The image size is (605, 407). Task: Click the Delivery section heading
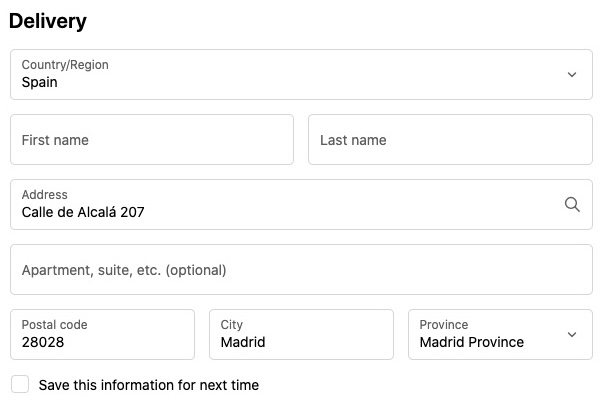click(x=48, y=21)
